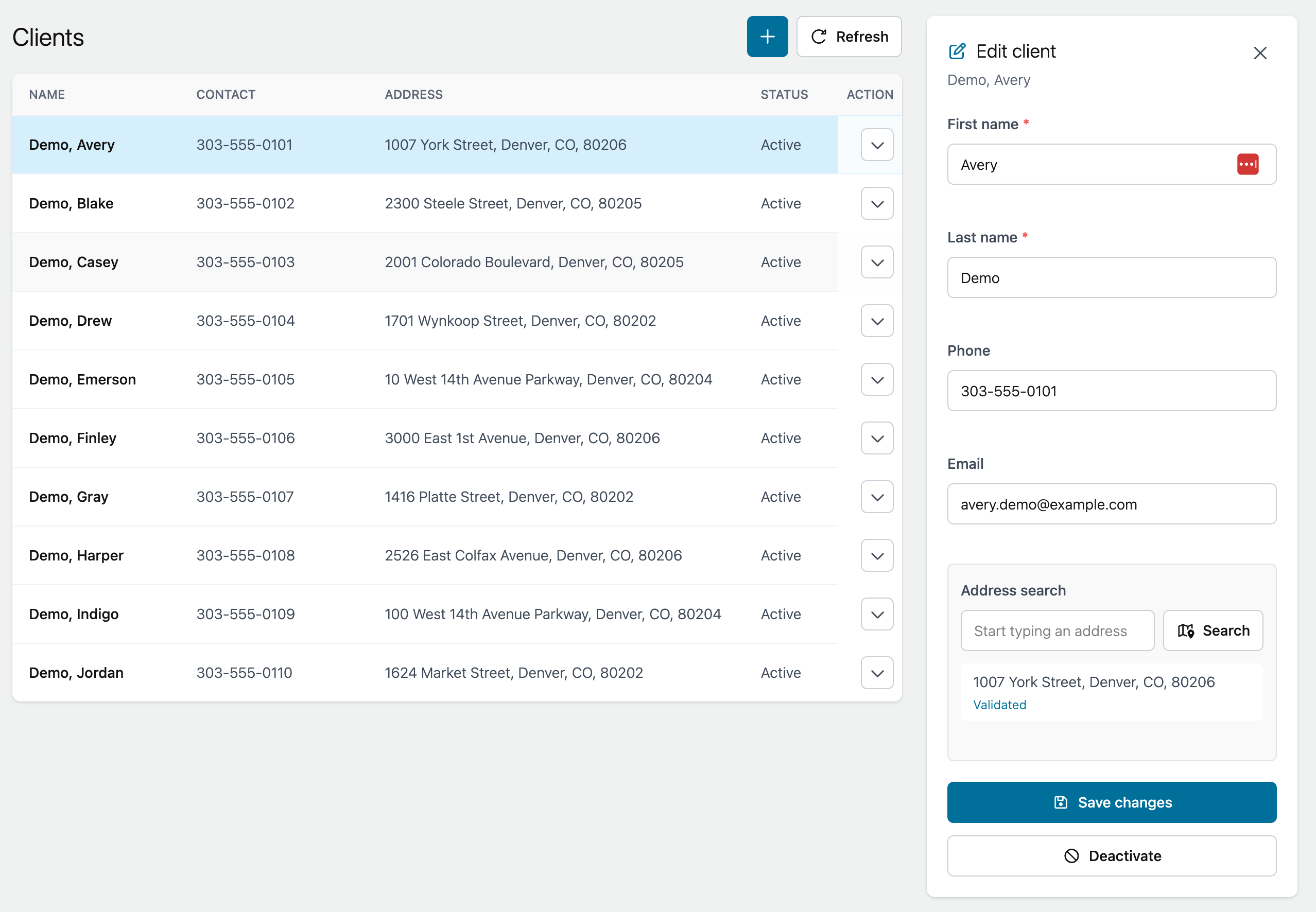
Task: Click the ACTION column header
Action: [870, 95]
